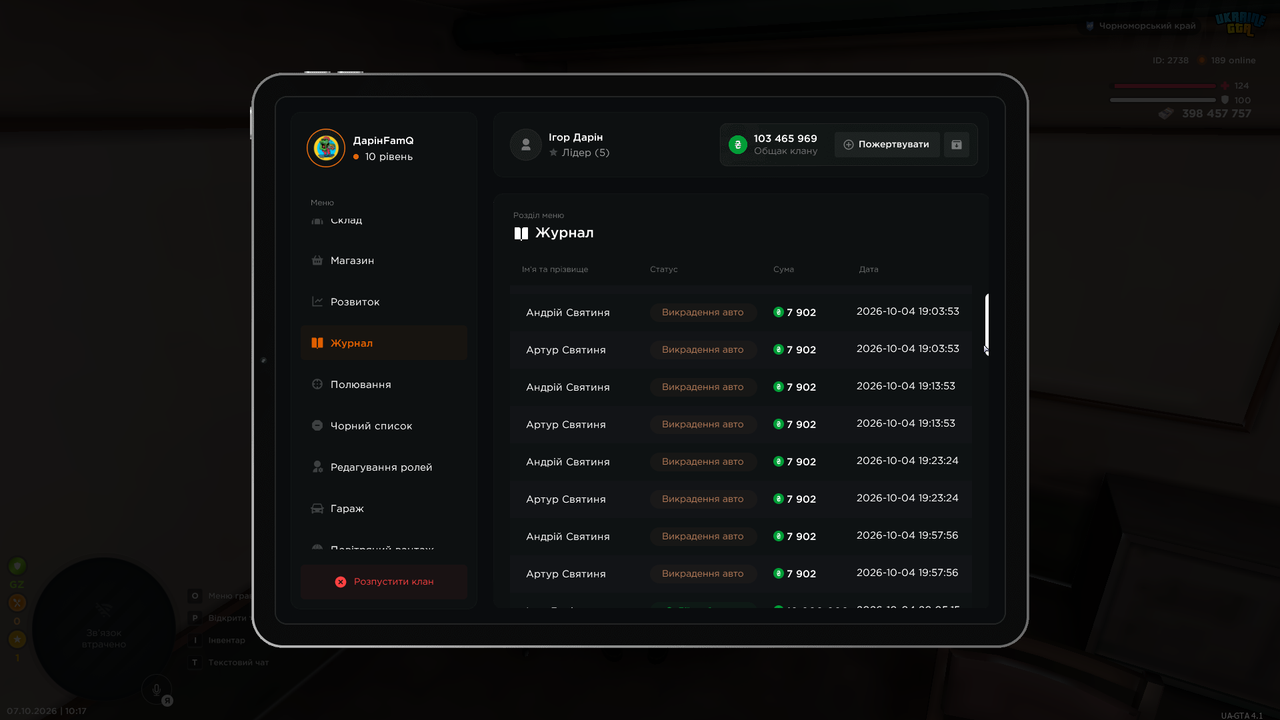Click Викрадення авто status in 19:13:53 Артур row
This screenshot has width=1280, height=720.
703,424
